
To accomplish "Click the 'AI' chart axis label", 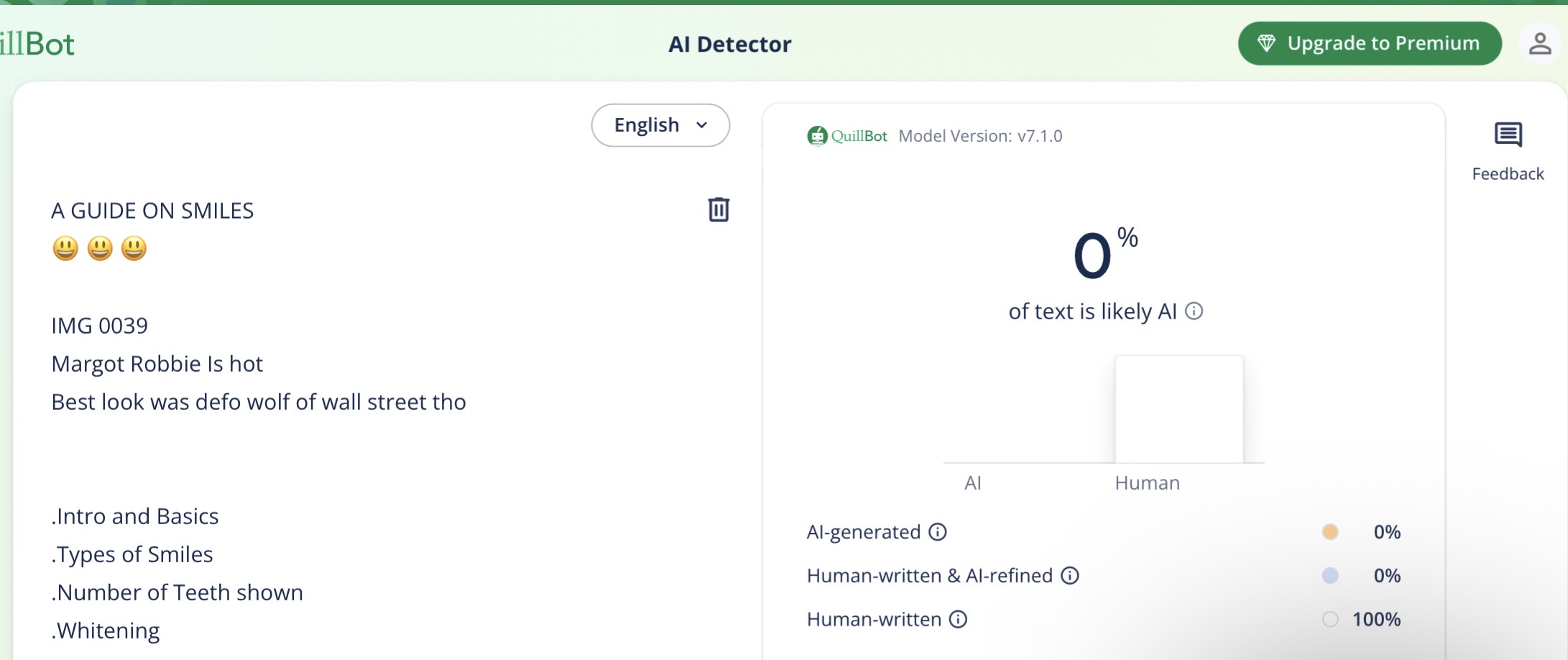I will [973, 483].
